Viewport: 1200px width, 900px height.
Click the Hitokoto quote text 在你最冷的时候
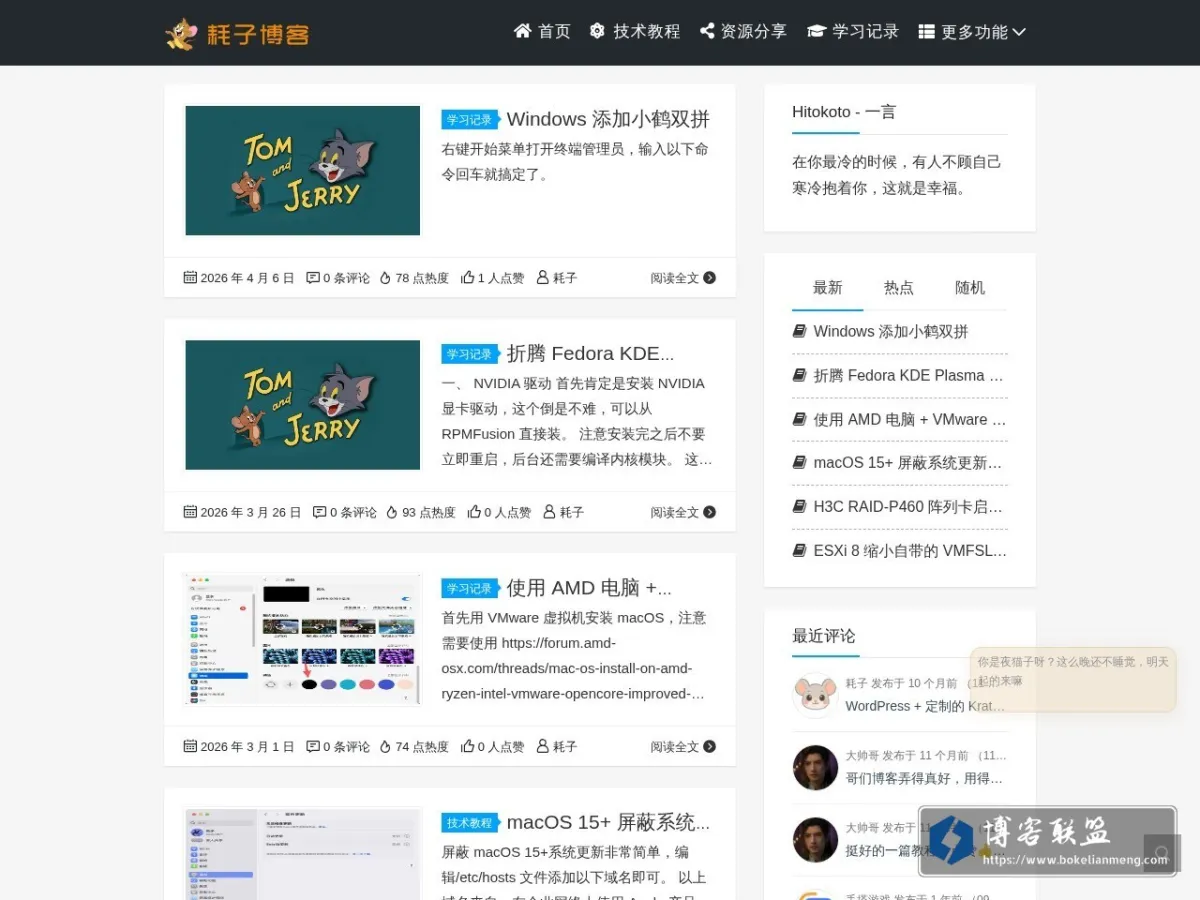point(897,175)
